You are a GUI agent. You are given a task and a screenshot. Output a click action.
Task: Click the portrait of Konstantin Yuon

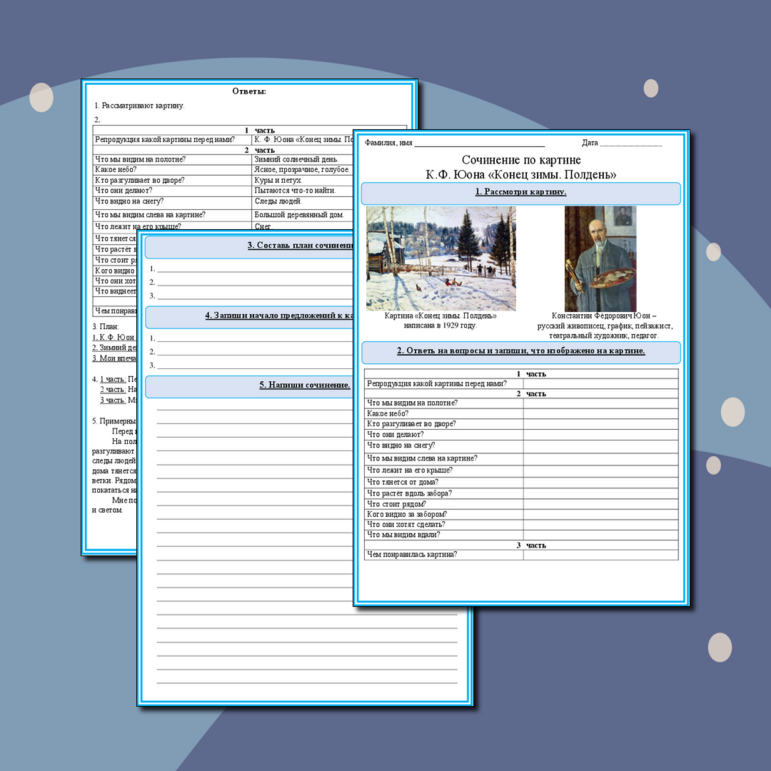(599, 258)
